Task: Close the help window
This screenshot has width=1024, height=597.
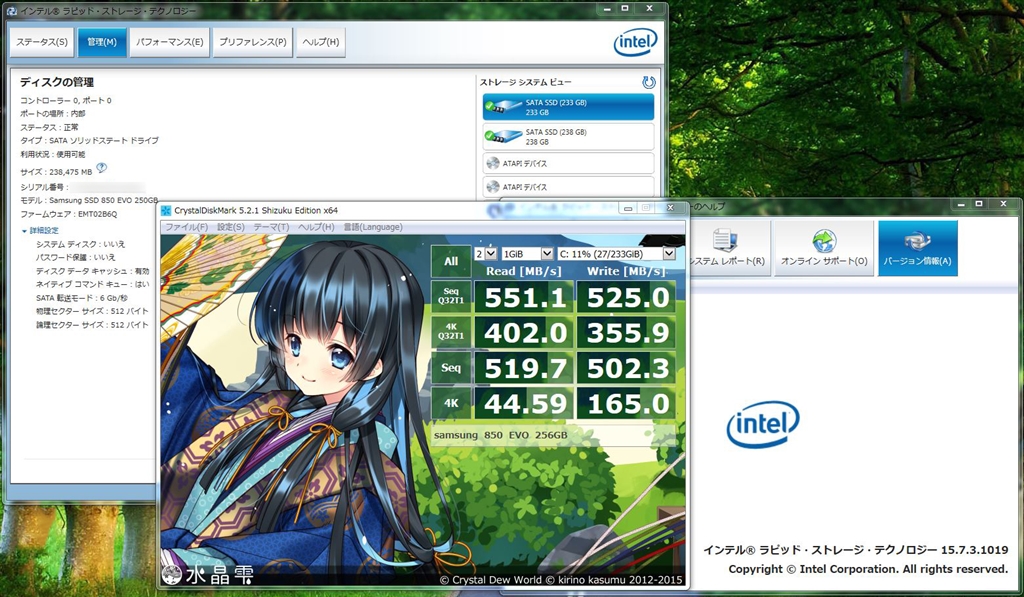Action: point(1004,204)
